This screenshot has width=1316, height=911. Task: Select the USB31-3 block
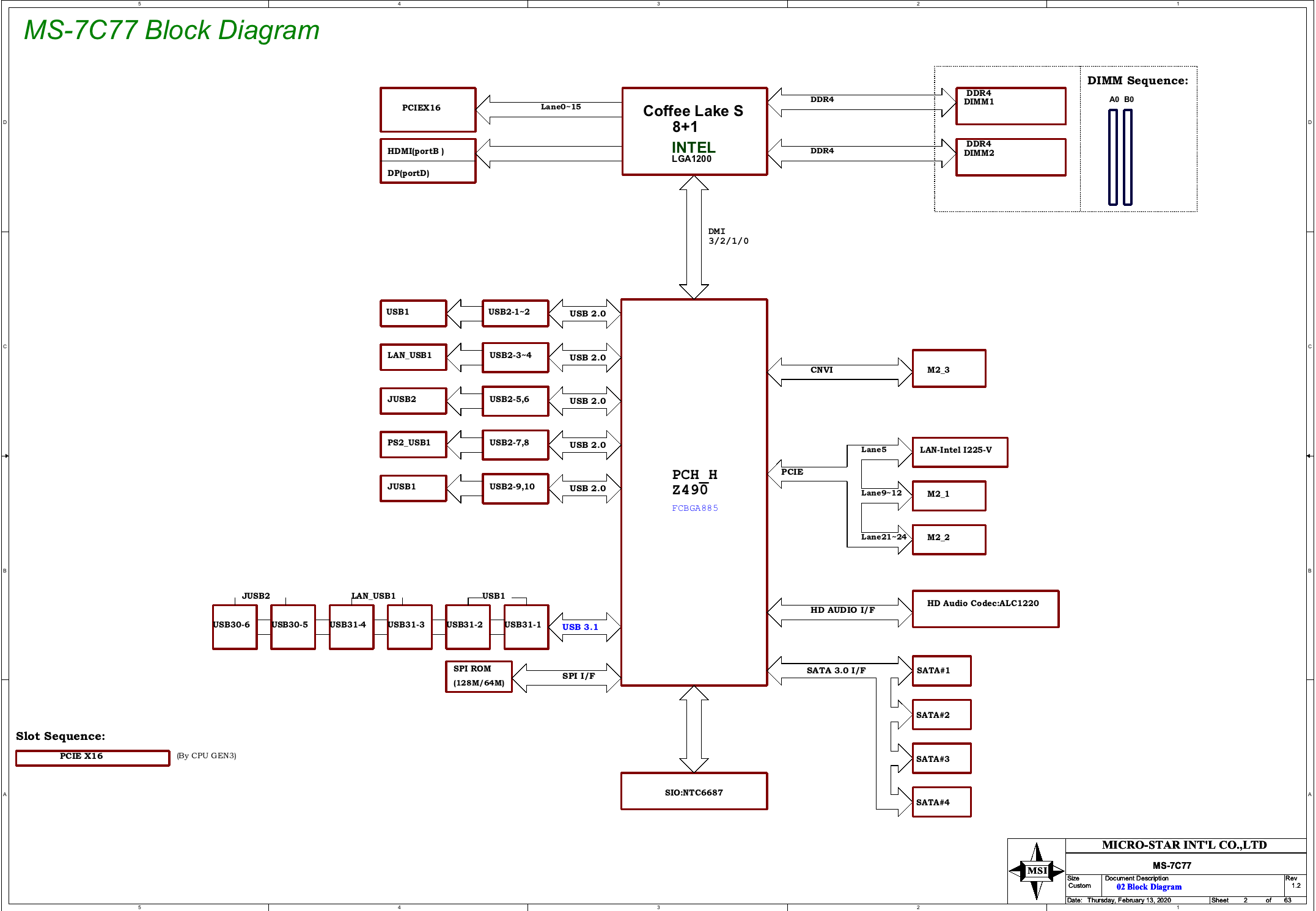click(410, 627)
